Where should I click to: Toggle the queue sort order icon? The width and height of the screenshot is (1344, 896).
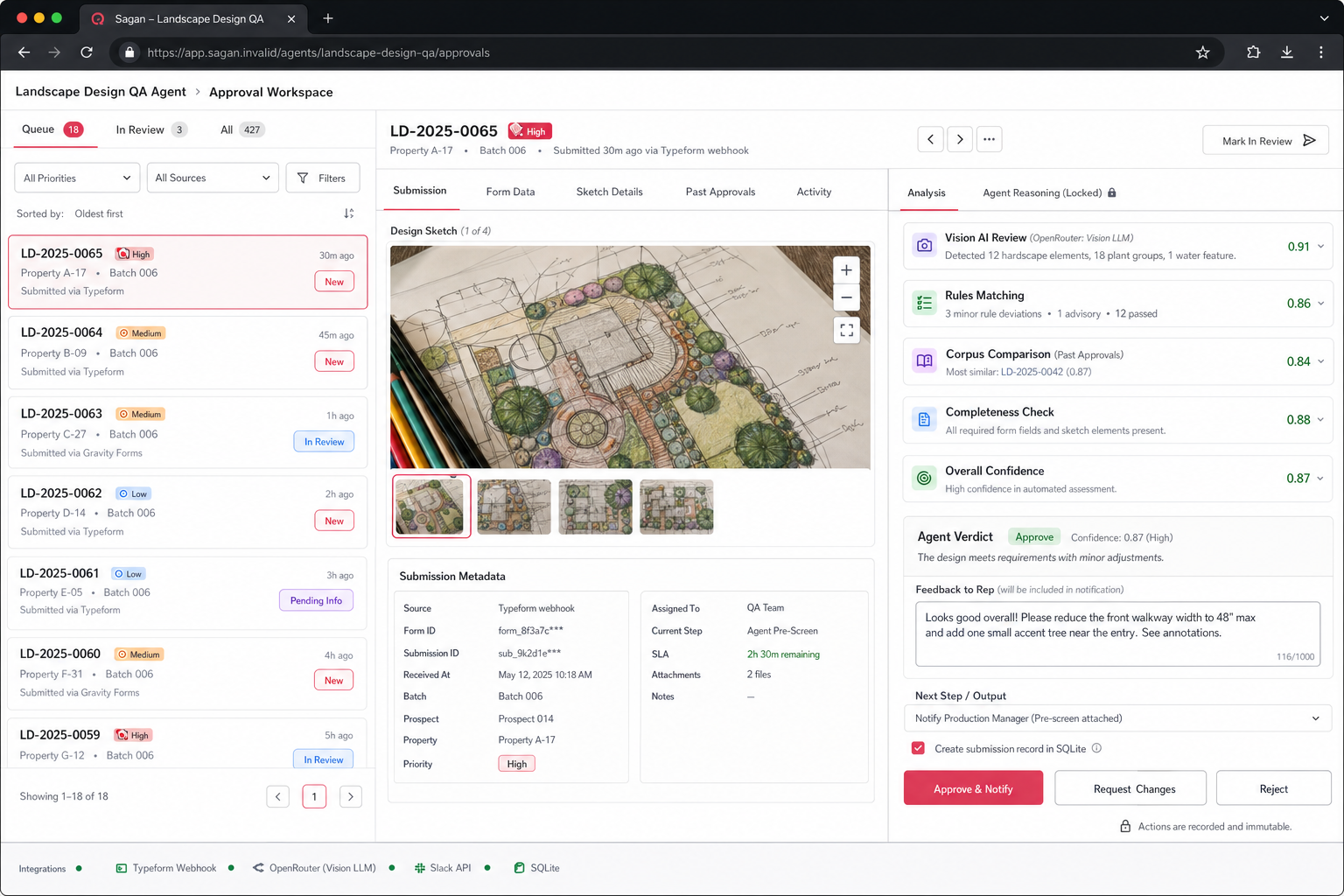coord(349,213)
